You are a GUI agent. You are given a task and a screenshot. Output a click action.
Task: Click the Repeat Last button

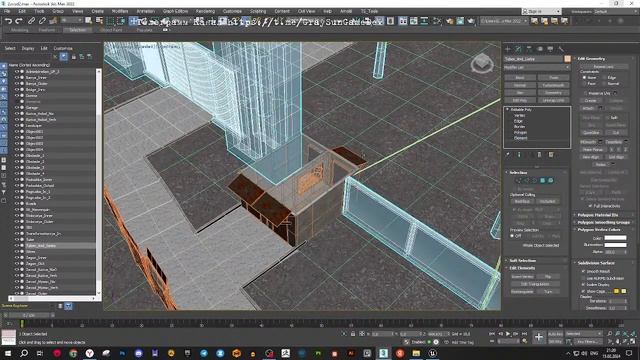(x=603, y=67)
